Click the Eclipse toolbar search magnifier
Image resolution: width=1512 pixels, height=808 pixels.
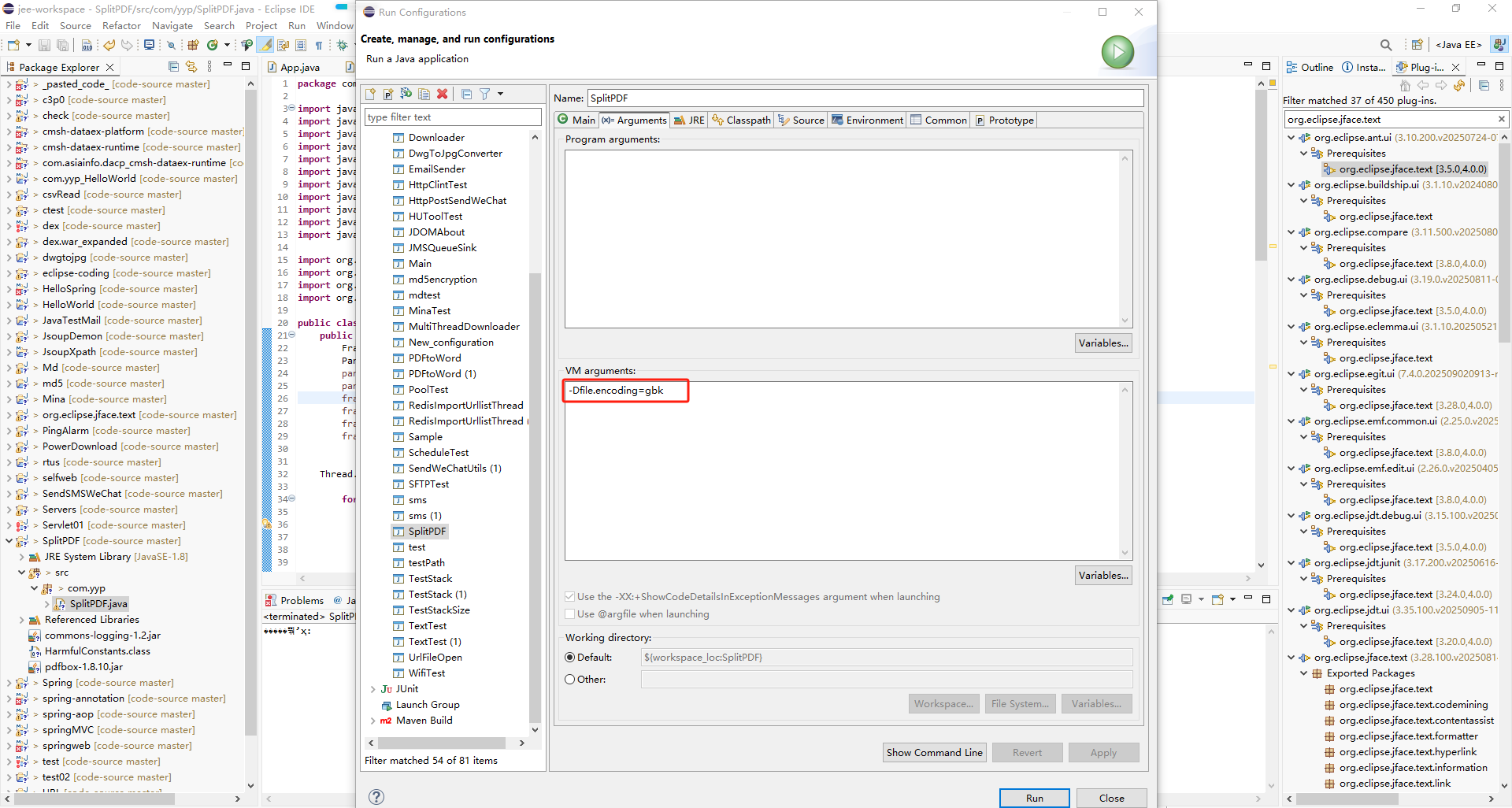click(x=1386, y=45)
